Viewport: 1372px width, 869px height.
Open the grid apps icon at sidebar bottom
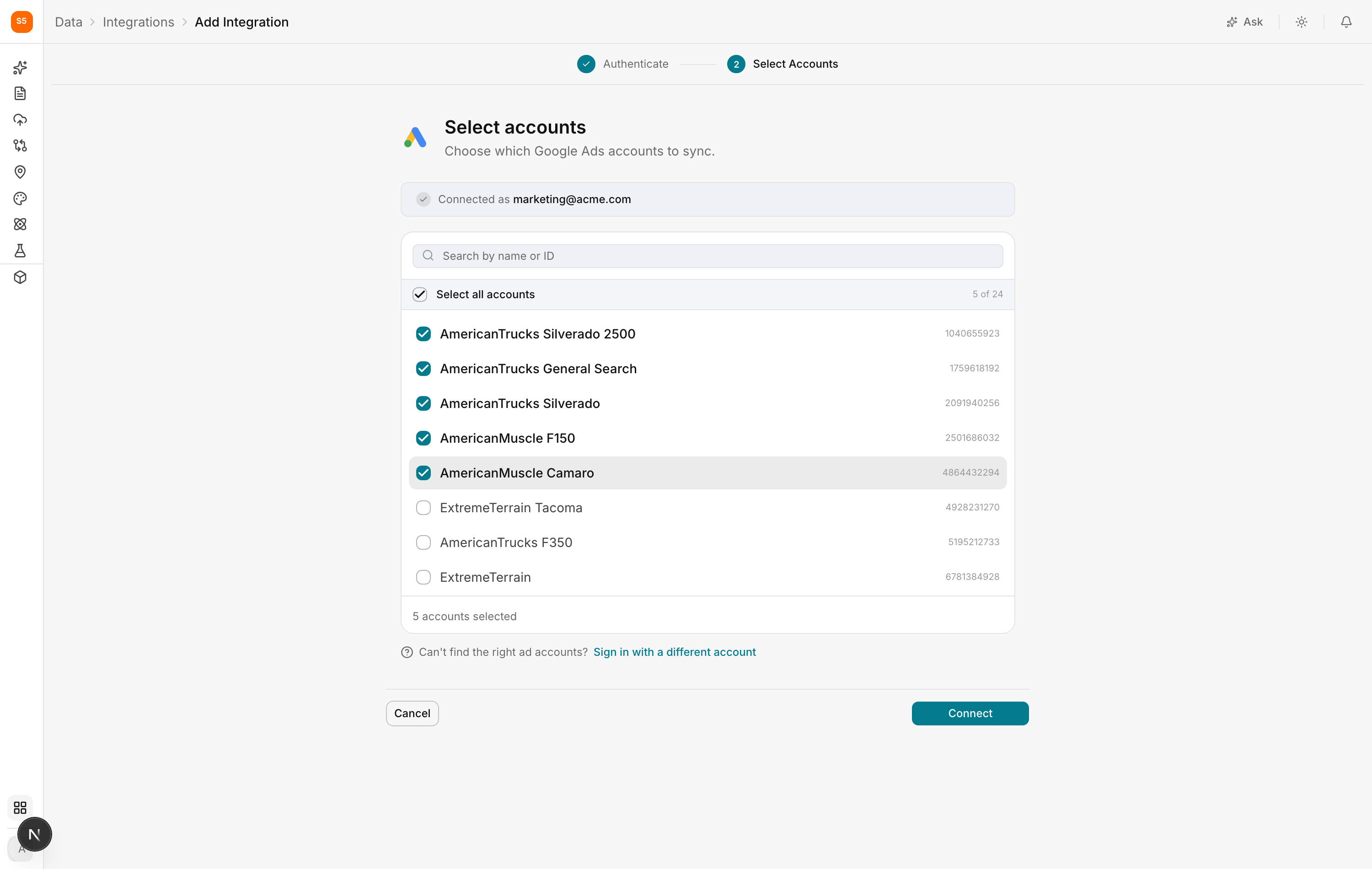tap(20, 807)
